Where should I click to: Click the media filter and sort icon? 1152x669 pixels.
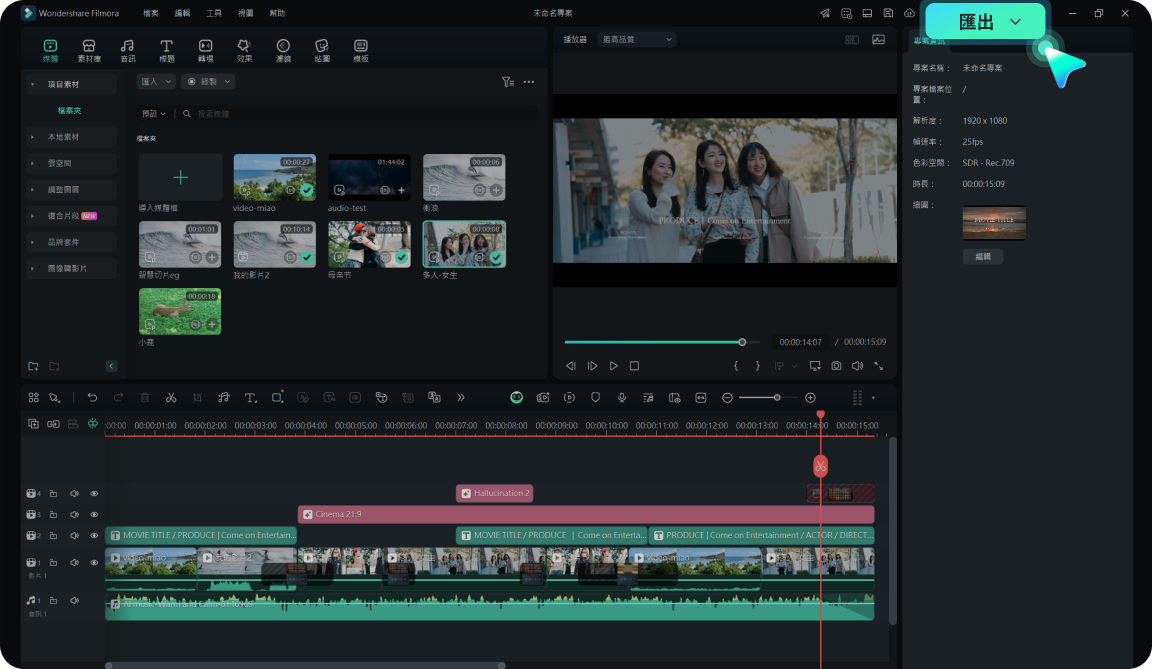pos(508,82)
